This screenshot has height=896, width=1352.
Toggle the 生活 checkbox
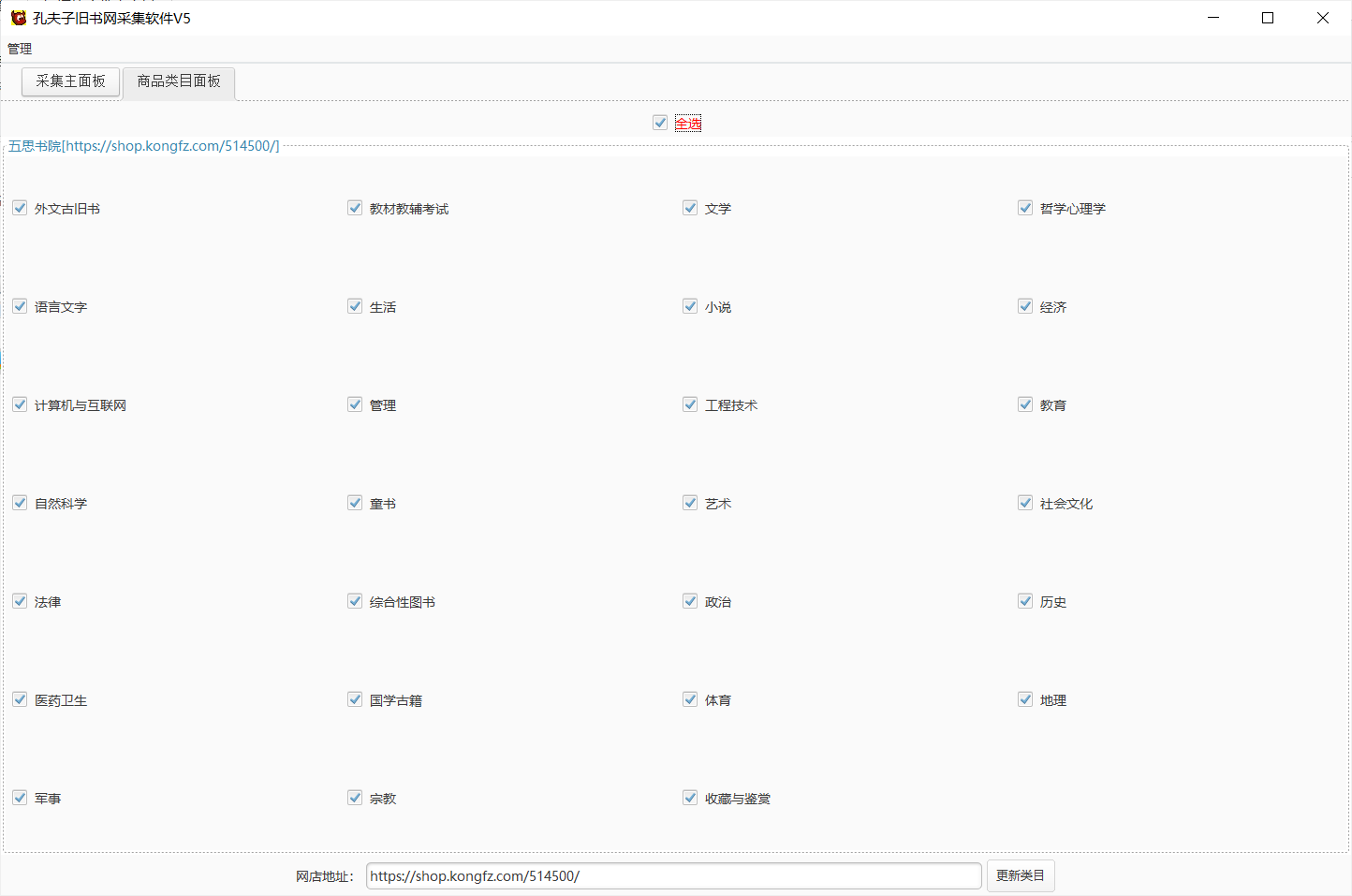click(355, 306)
